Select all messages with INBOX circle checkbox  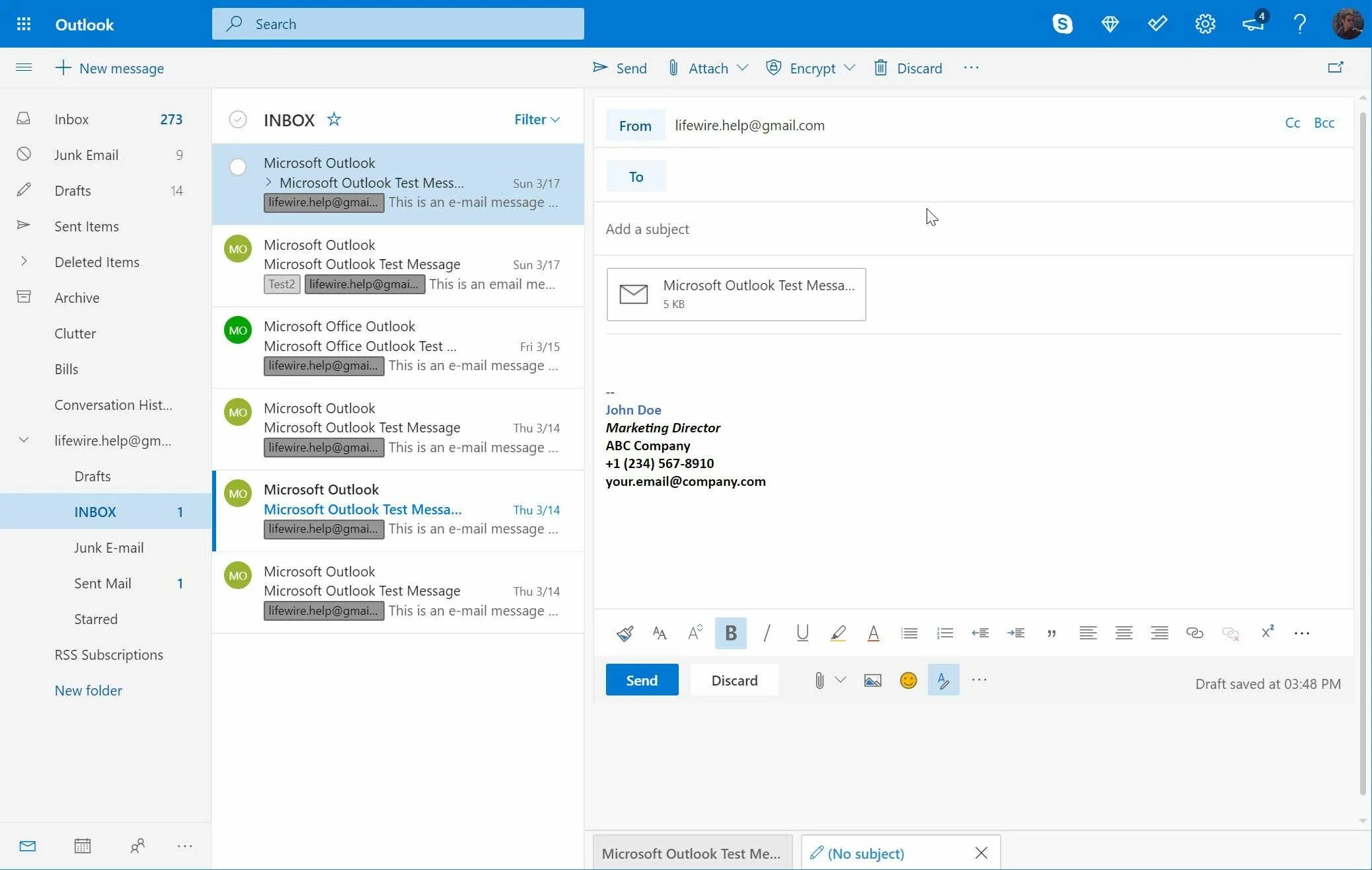238,120
